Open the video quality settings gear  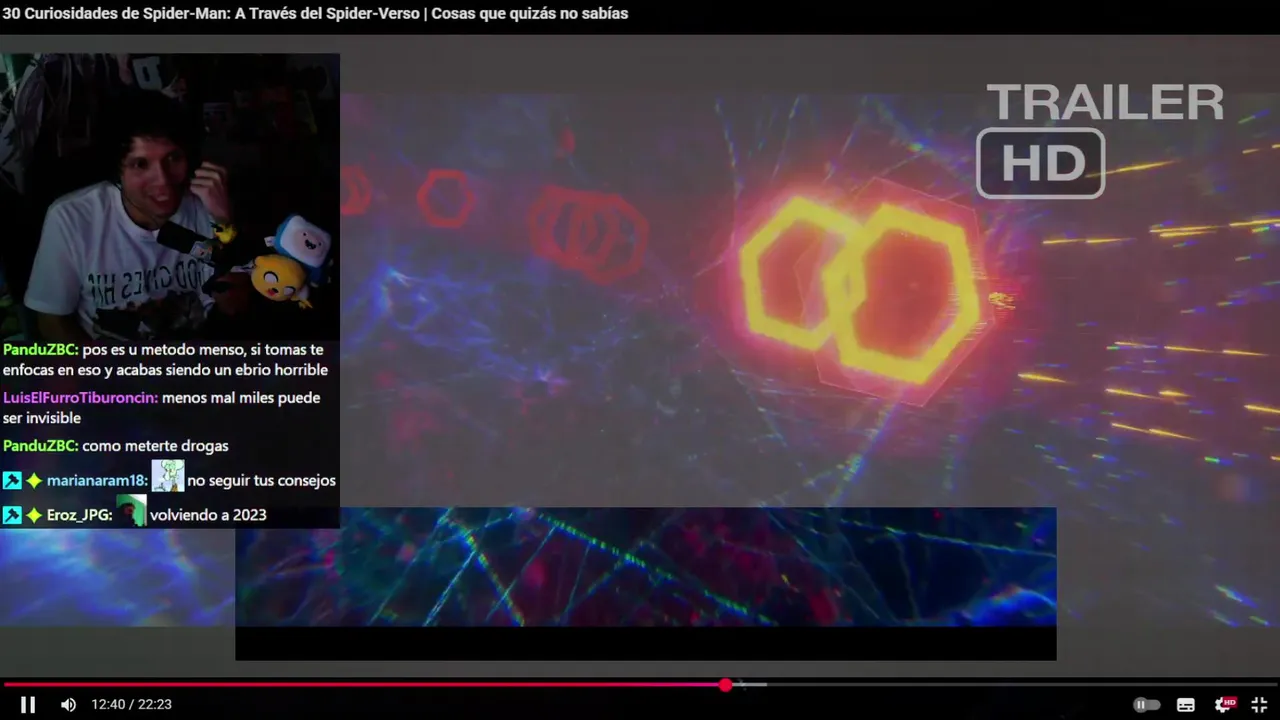[1224, 705]
